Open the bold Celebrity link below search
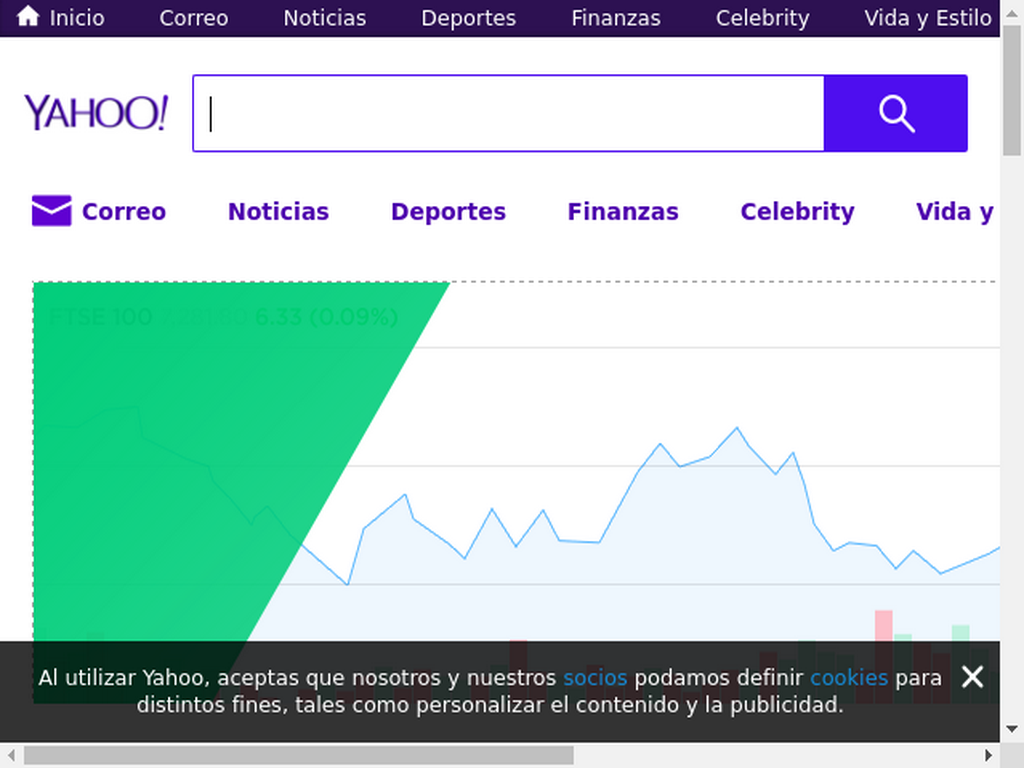1024x768 pixels. (797, 212)
